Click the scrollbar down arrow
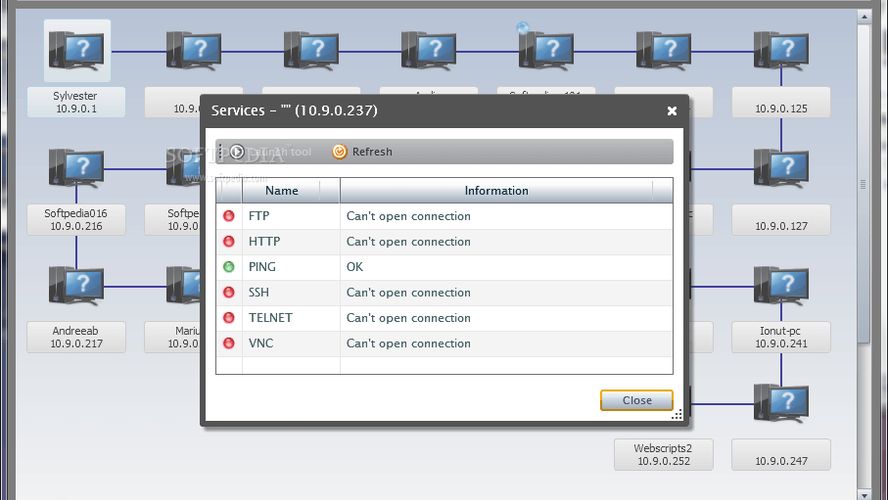The width and height of the screenshot is (888, 500). (864, 494)
